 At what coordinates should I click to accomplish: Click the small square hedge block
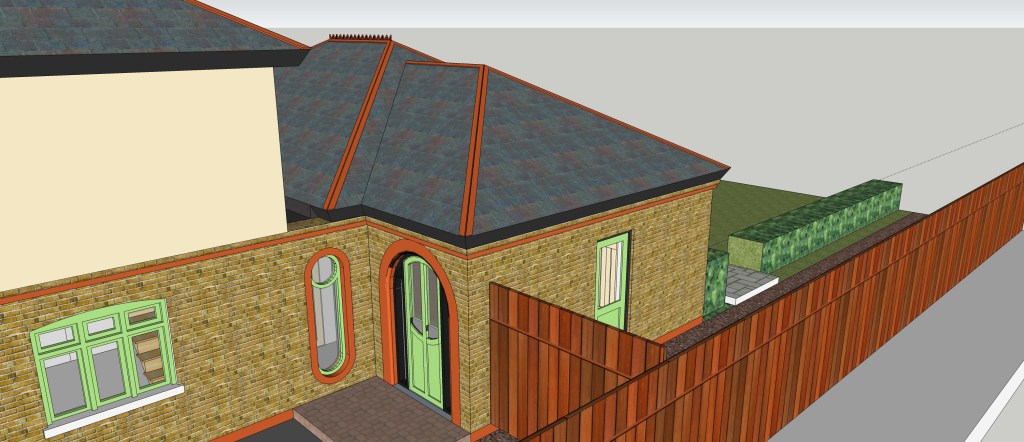coord(717,283)
